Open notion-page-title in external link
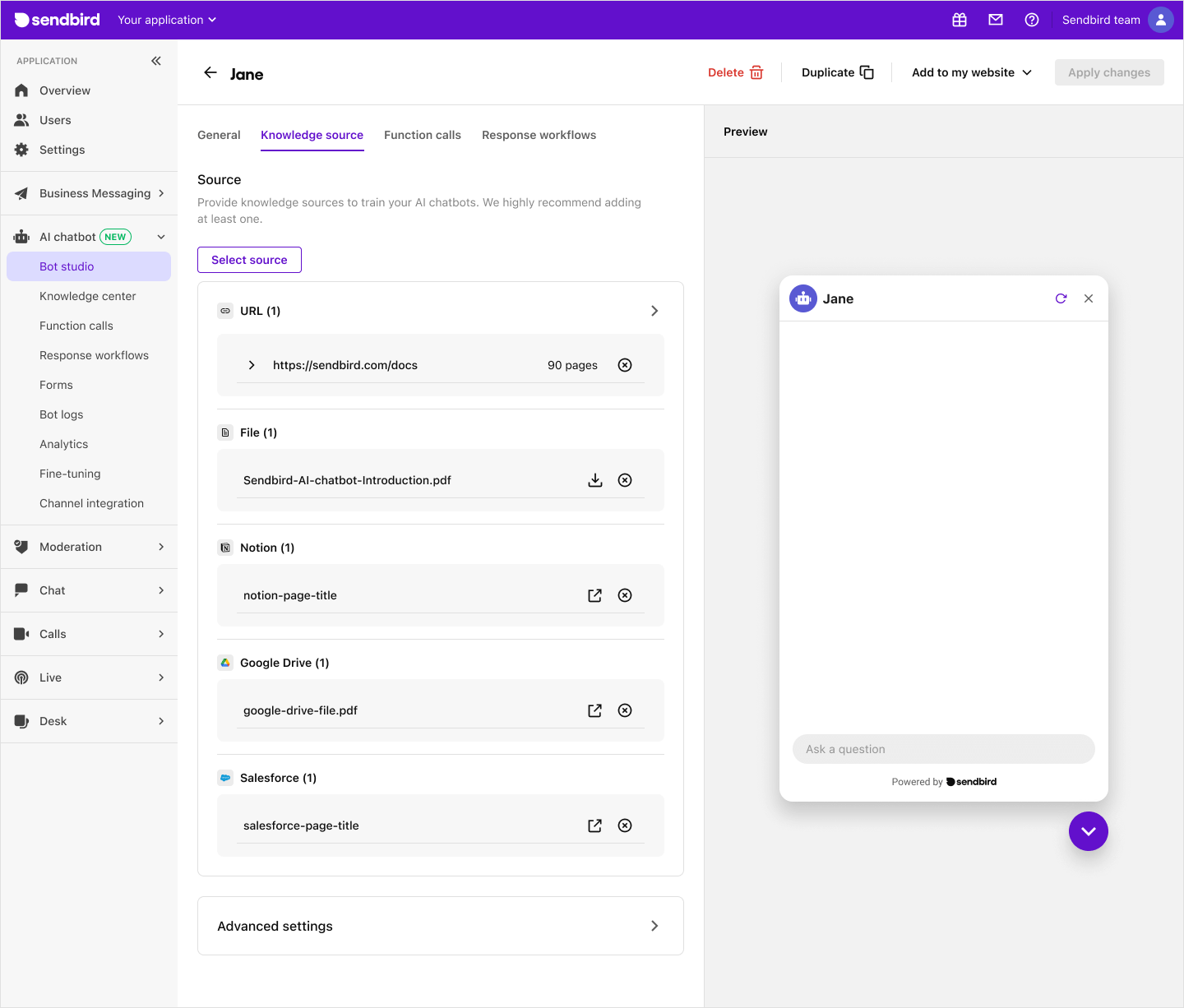 click(x=595, y=595)
